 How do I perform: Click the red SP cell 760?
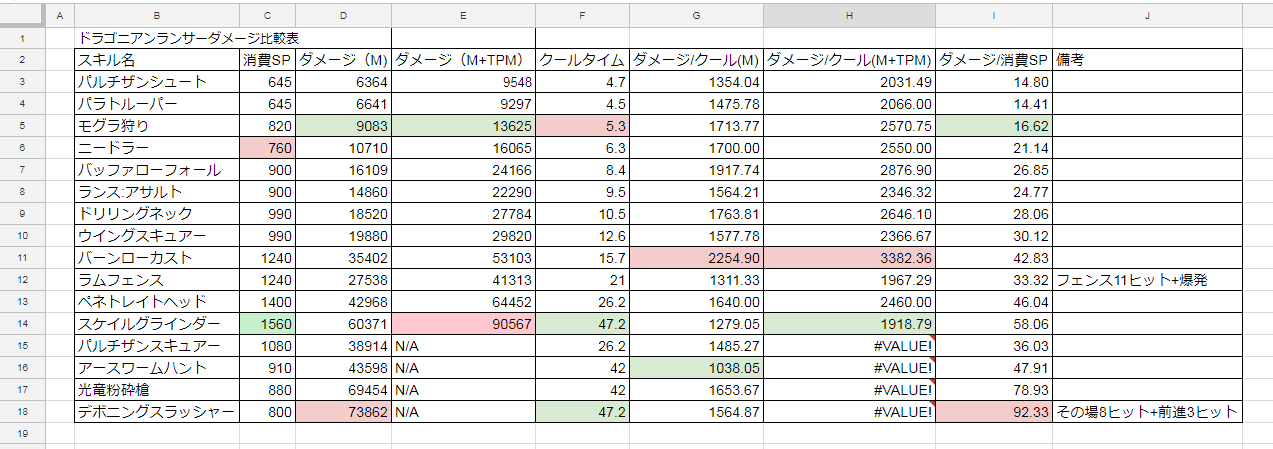click(x=268, y=148)
